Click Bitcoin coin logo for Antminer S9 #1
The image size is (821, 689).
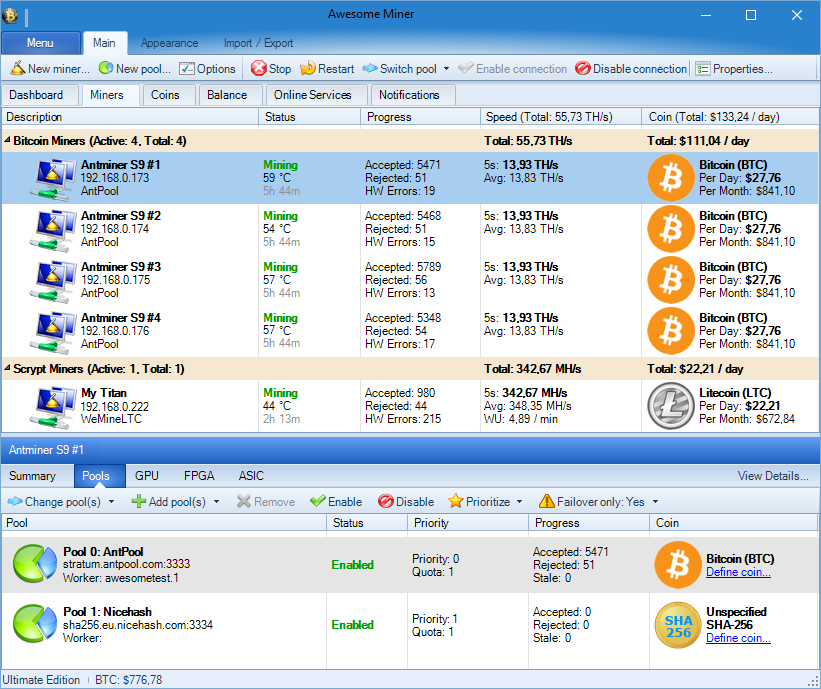pos(671,178)
